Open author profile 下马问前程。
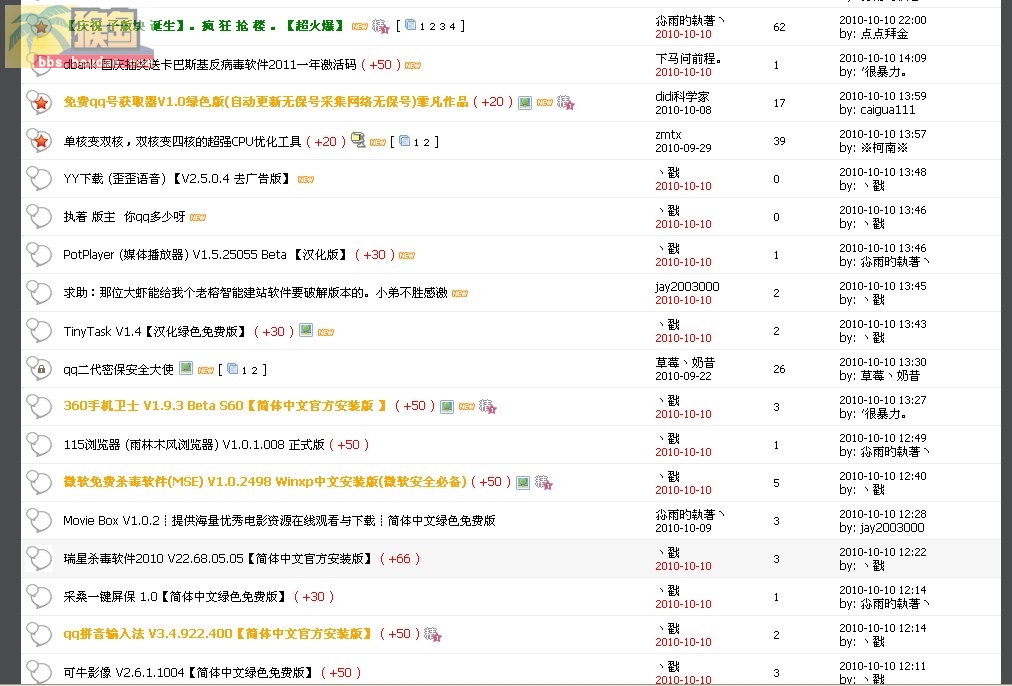The image size is (1012, 686). 688,59
